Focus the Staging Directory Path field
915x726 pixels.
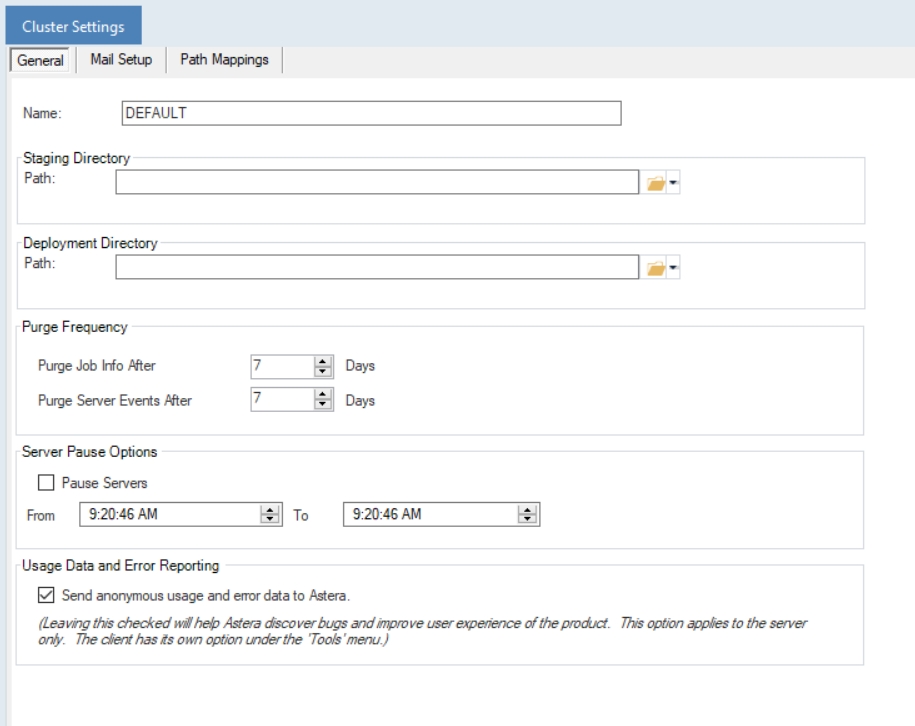coord(376,182)
